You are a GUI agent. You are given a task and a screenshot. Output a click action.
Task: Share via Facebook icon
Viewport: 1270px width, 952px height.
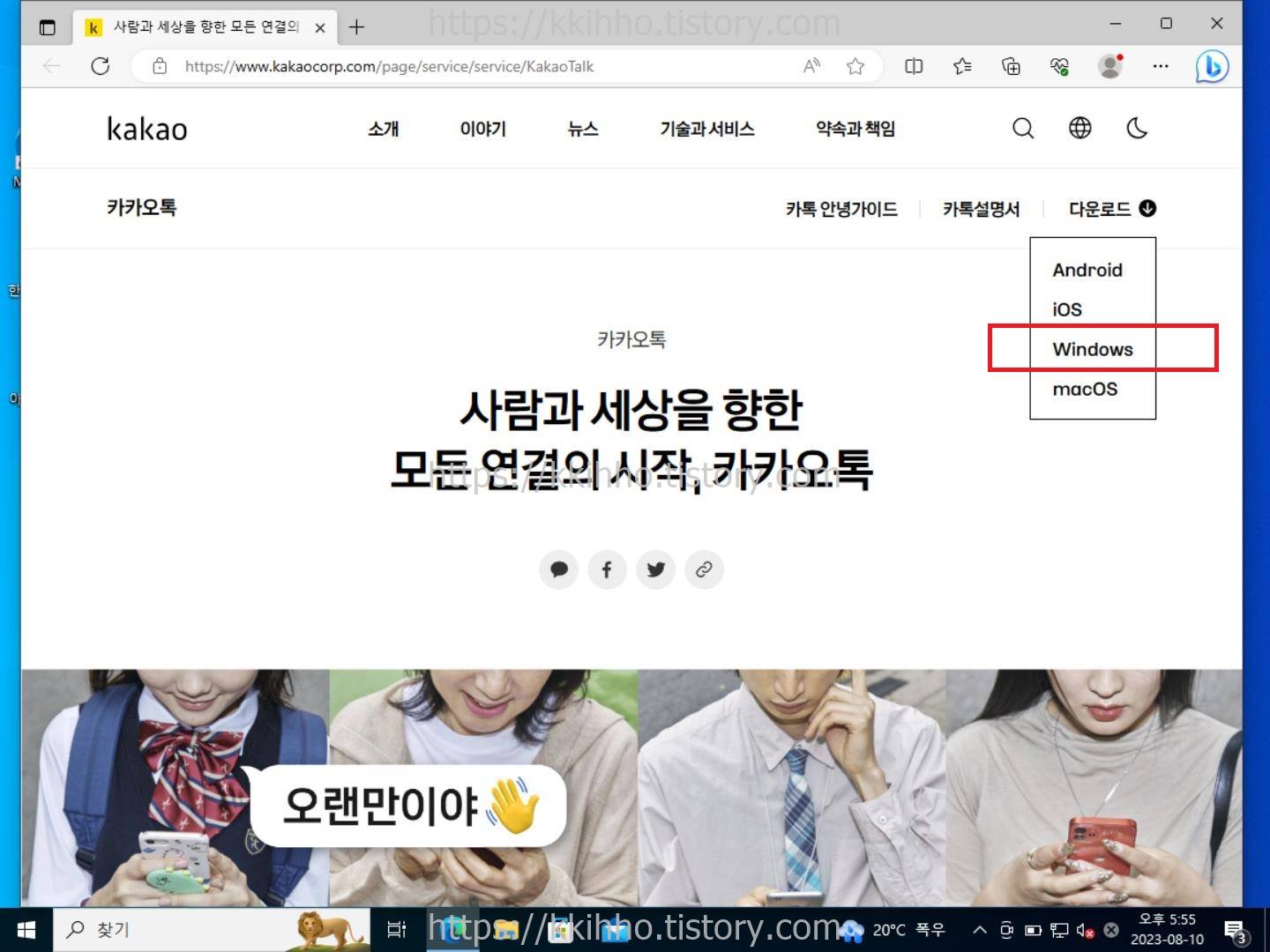tap(607, 569)
